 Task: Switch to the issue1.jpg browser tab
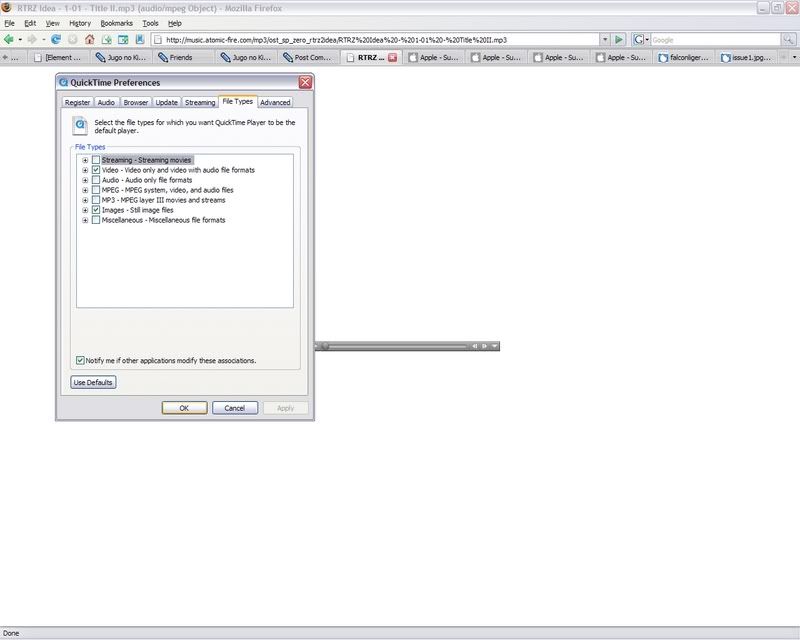[747, 57]
